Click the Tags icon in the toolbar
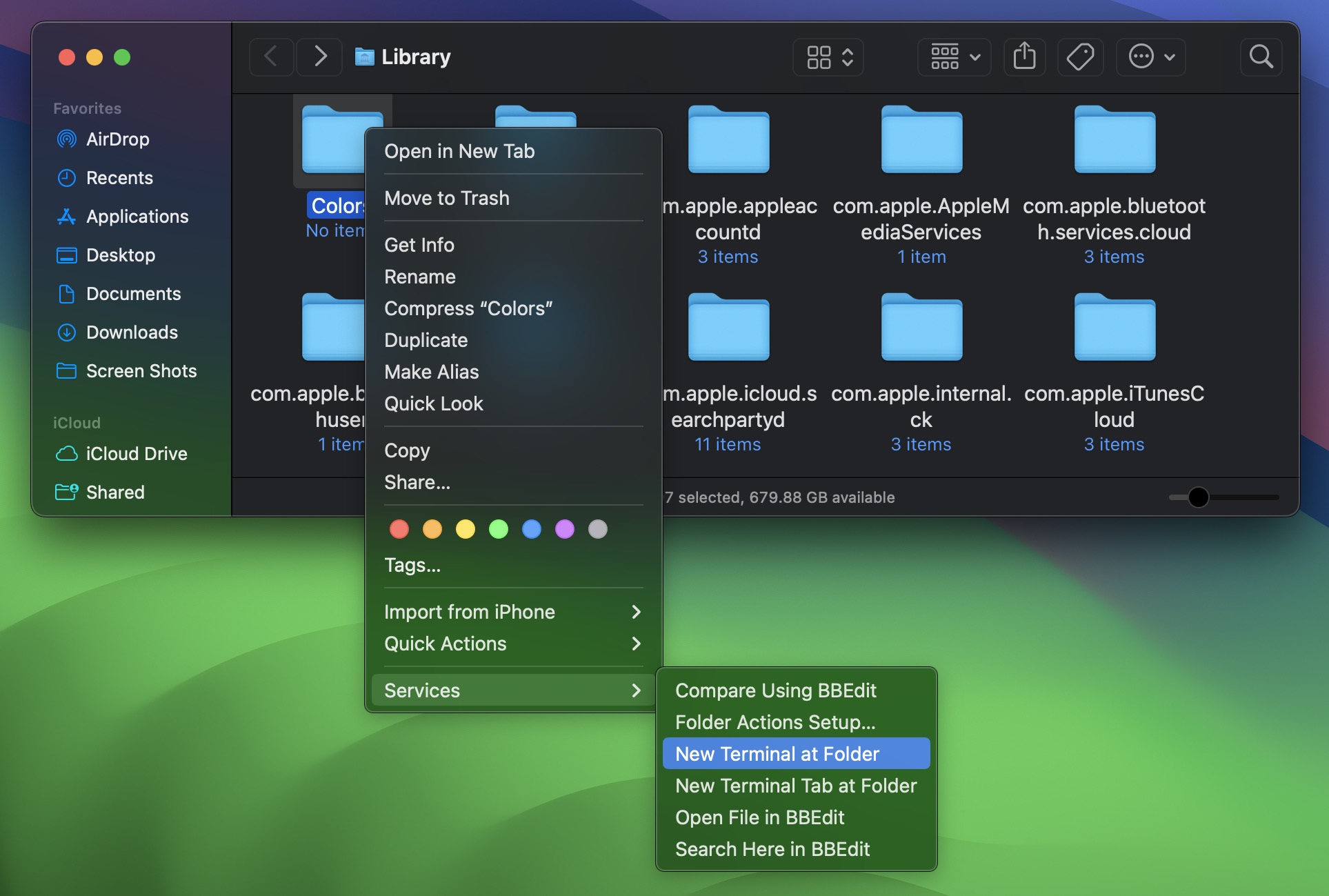Viewport: 1329px width, 896px height. pyautogui.click(x=1080, y=57)
